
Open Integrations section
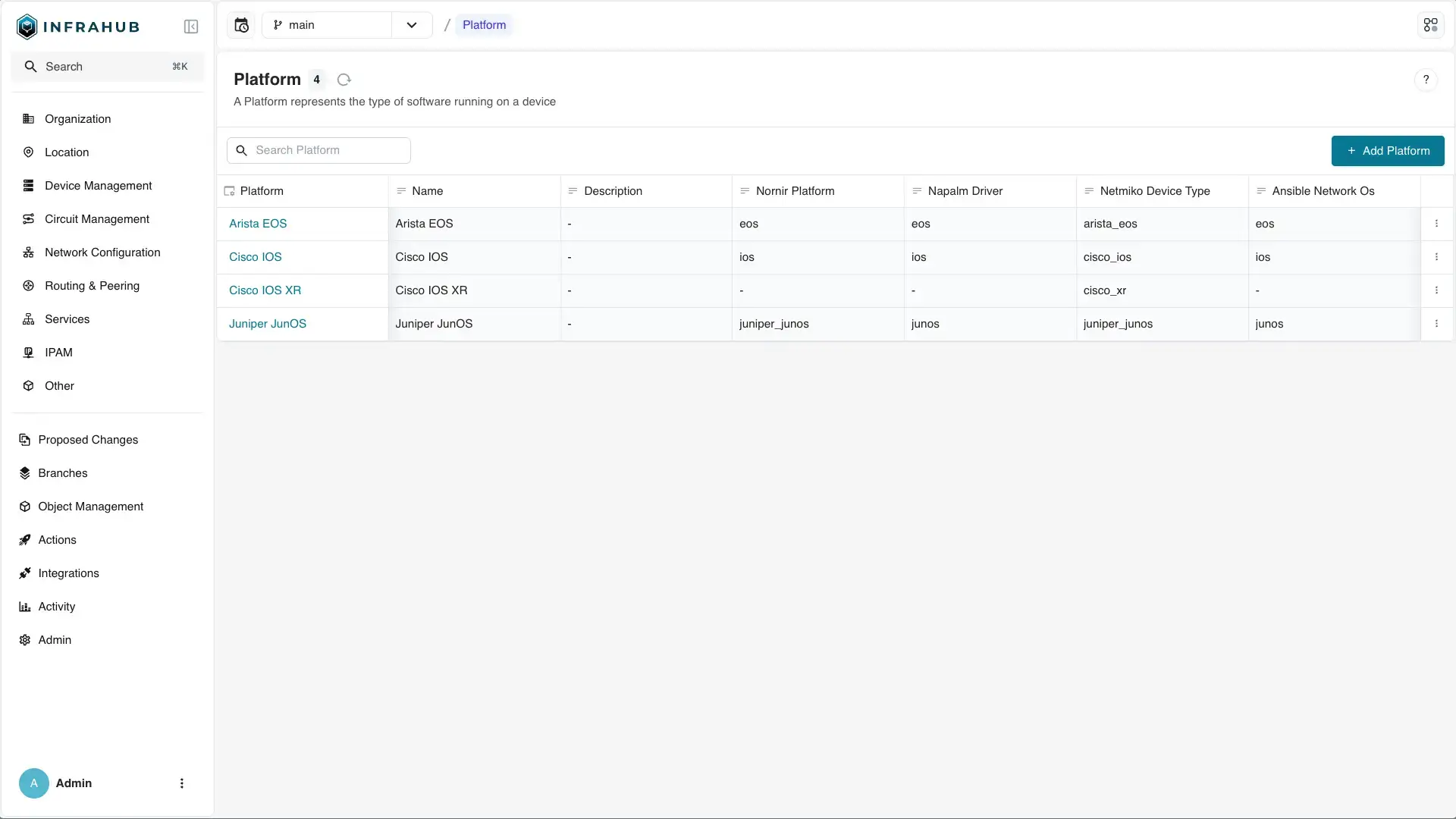tap(108, 573)
